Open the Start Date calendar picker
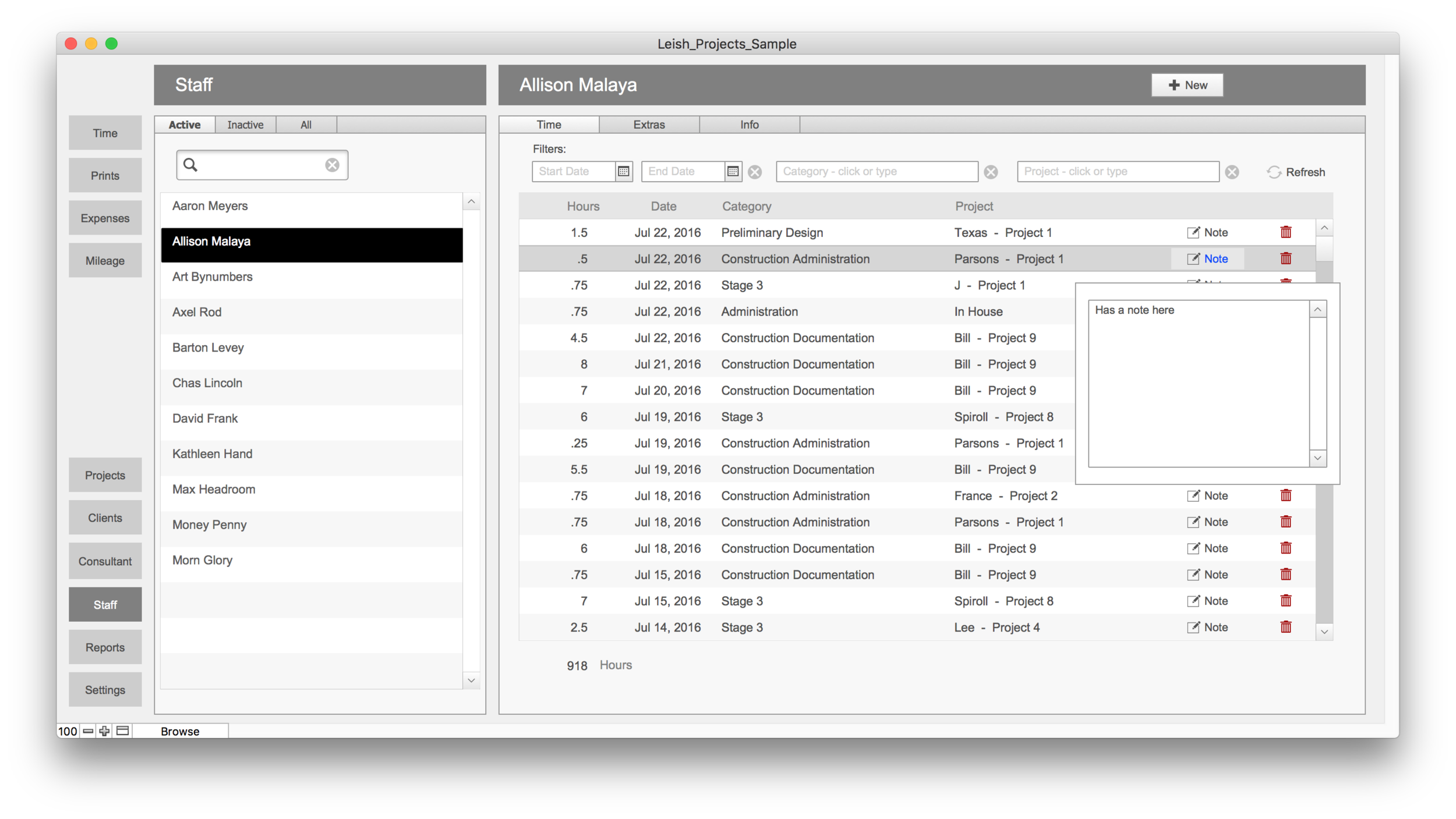 tap(623, 171)
